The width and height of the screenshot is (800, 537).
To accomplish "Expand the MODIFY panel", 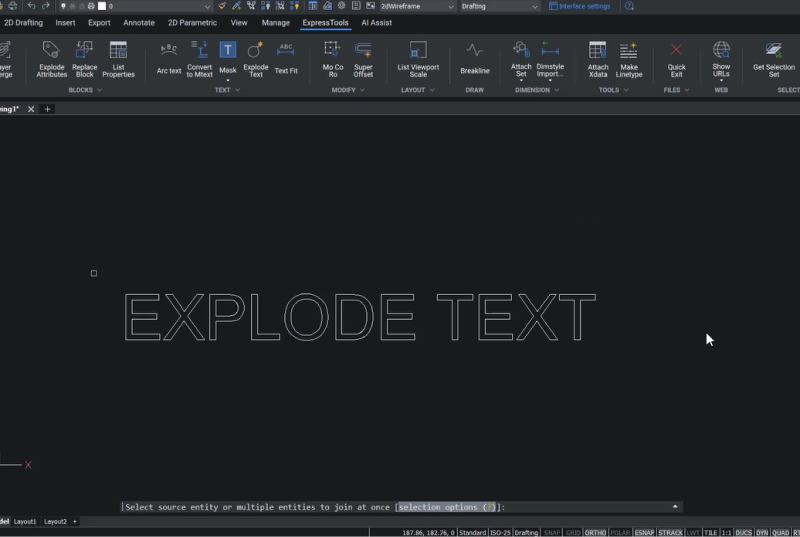I will [x=348, y=90].
